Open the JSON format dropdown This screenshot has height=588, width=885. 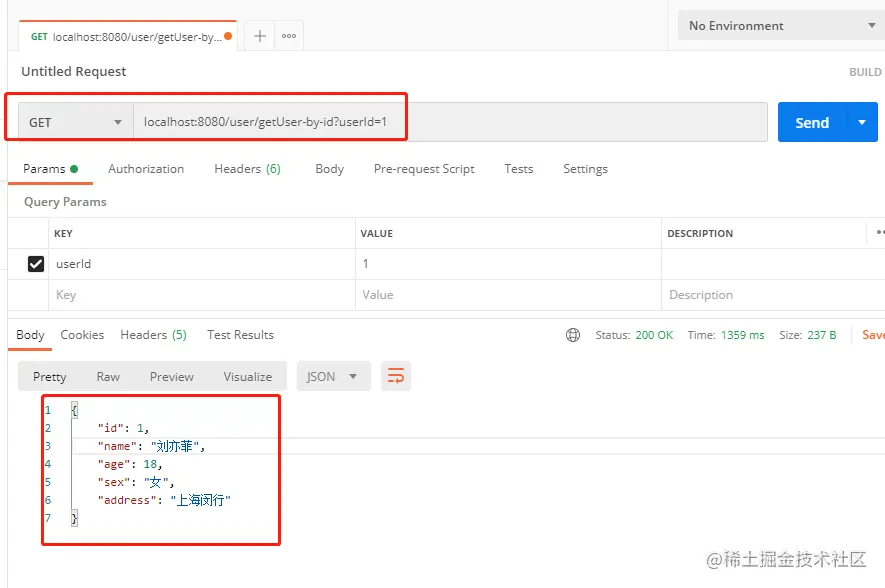(333, 376)
